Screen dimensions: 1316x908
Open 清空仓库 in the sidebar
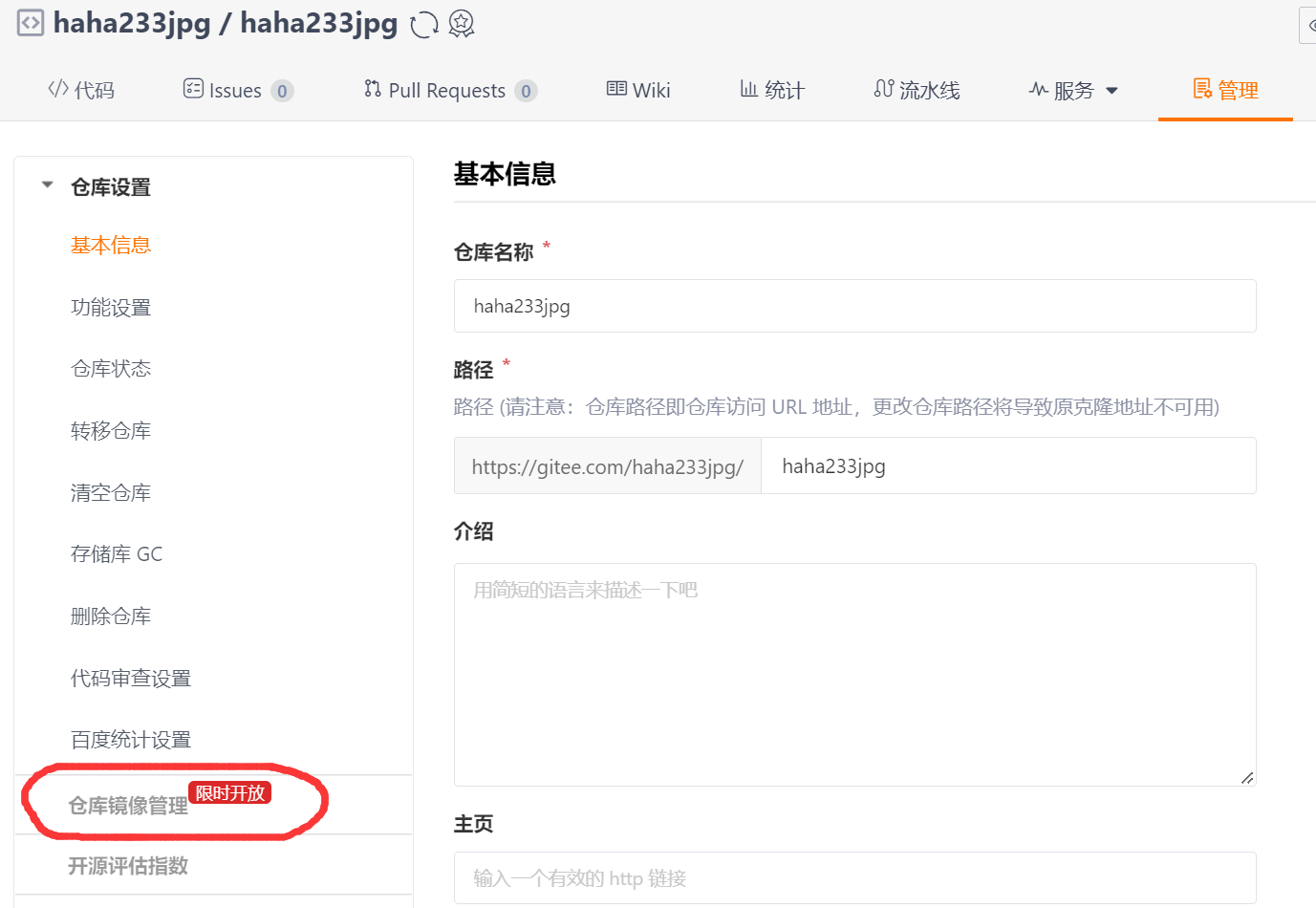pyautogui.click(x=111, y=493)
